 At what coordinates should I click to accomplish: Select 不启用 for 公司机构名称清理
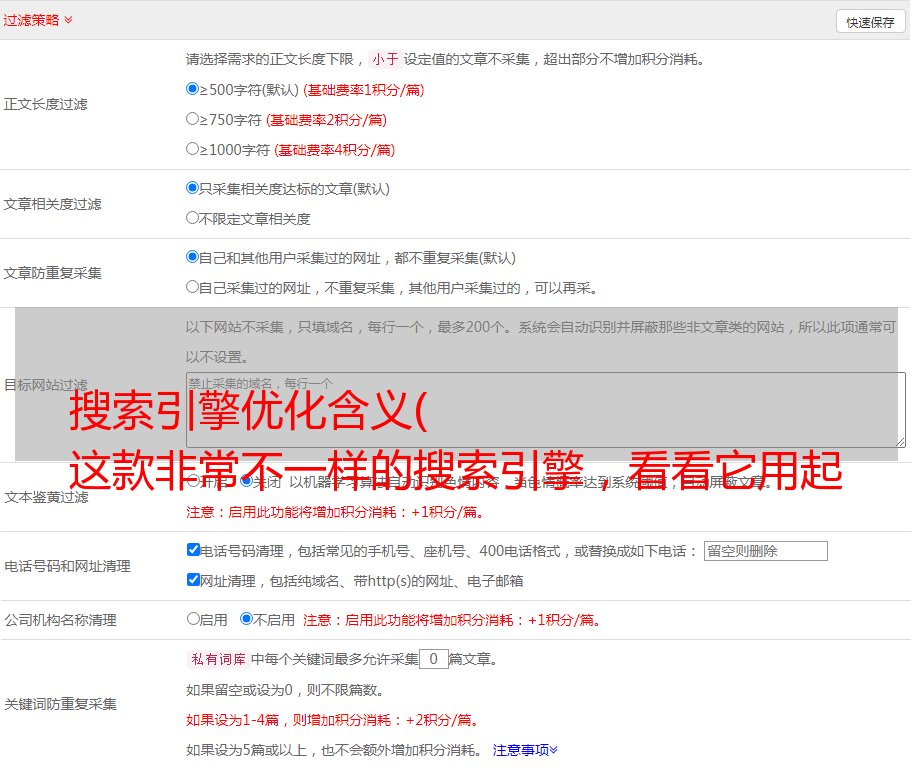247,619
